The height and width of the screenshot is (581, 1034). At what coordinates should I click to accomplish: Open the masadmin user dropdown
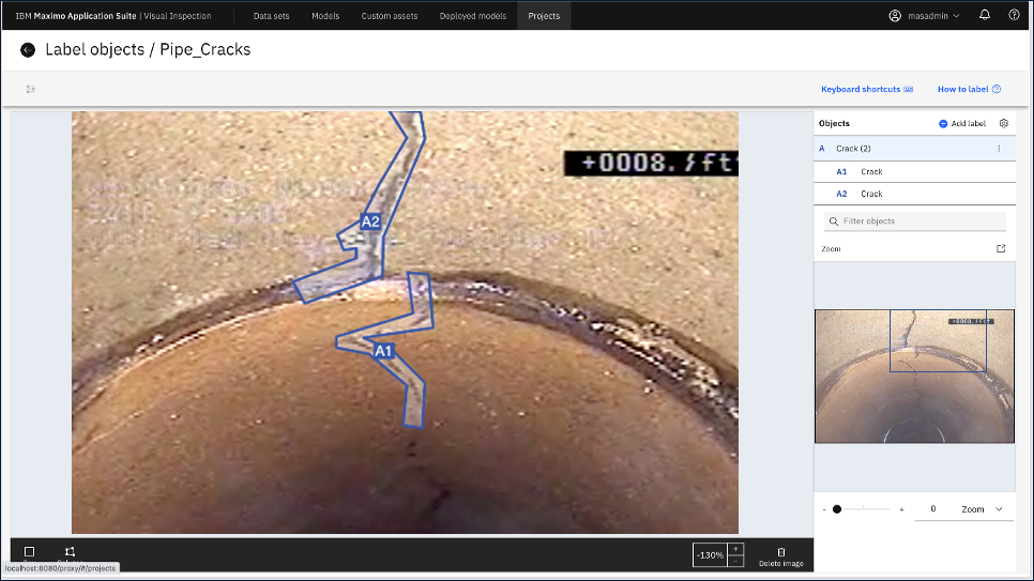tap(933, 16)
